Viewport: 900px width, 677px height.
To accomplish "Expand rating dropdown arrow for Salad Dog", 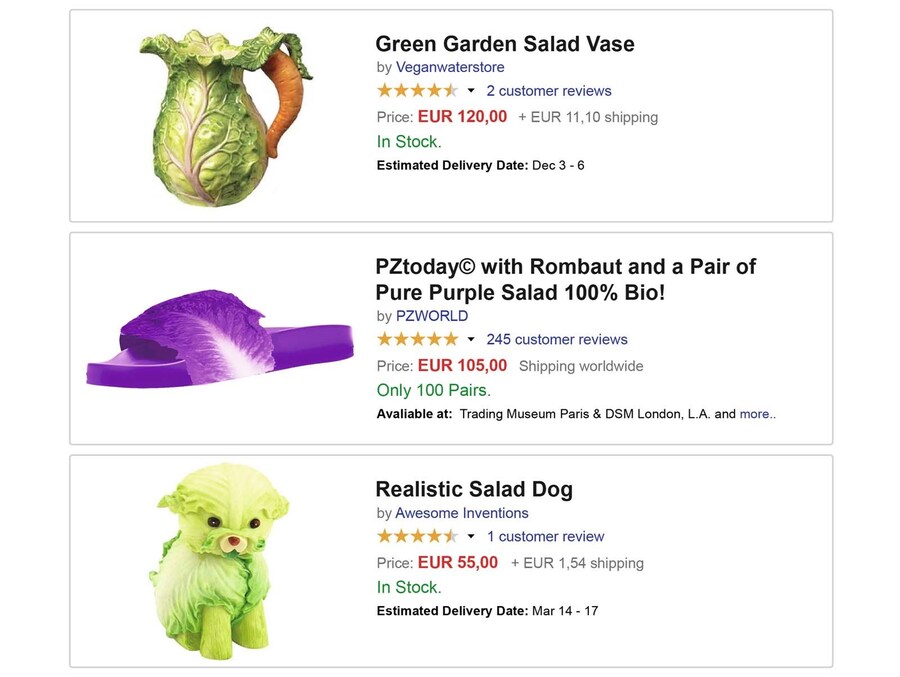I will [471, 537].
